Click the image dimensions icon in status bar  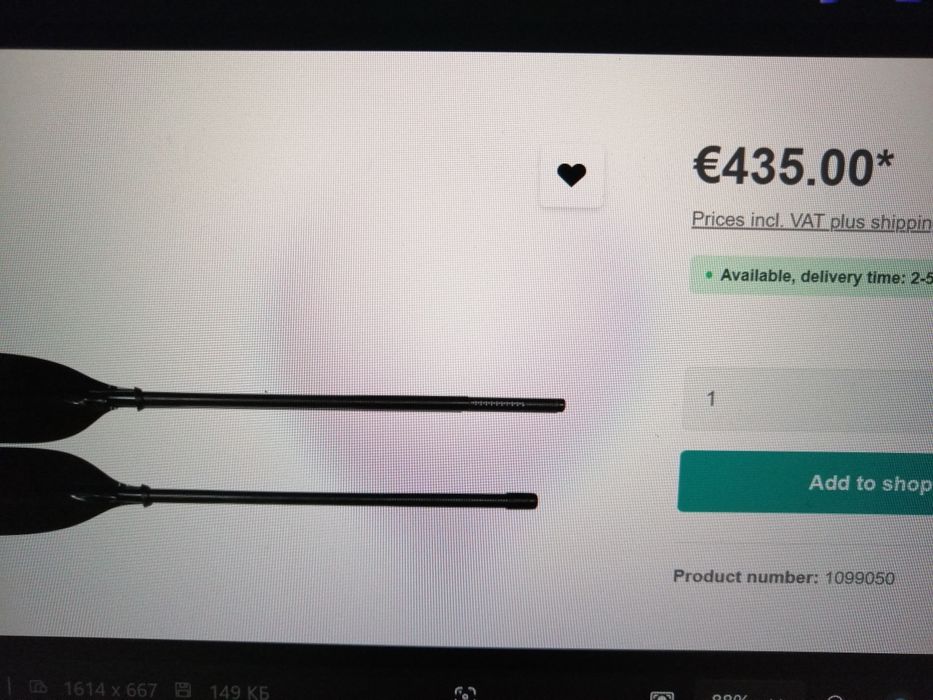tap(38, 687)
